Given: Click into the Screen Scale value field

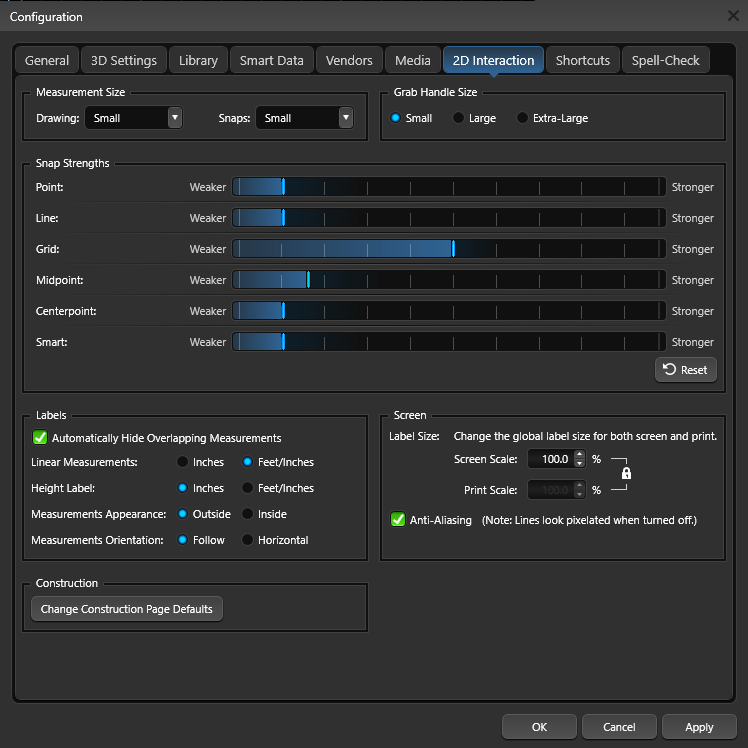Looking at the screenshot, I should tap(551, 459).
